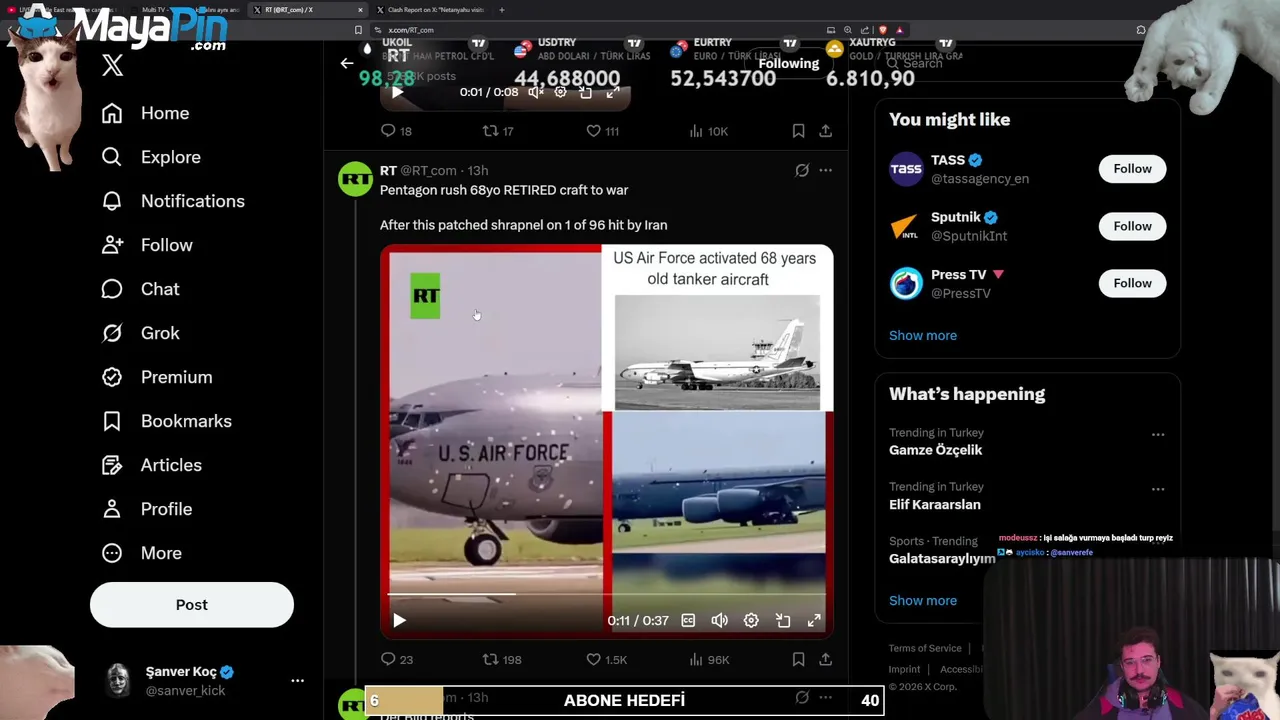Open Chat in sidebar
1280x720 pixels.
[140, 289]
